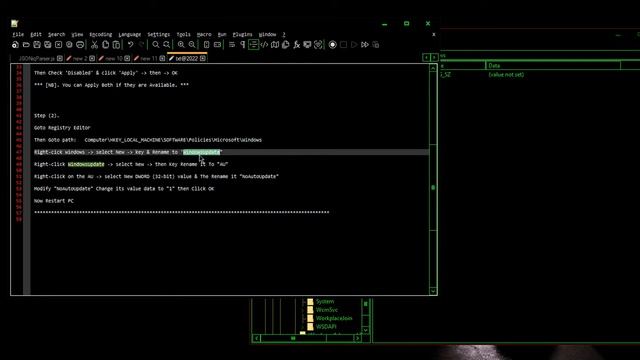Image resolution: width=640 pixels, height=360 pixels.
Task: Select the WcmSvc key in Registry tree
Action: [327, 310]
